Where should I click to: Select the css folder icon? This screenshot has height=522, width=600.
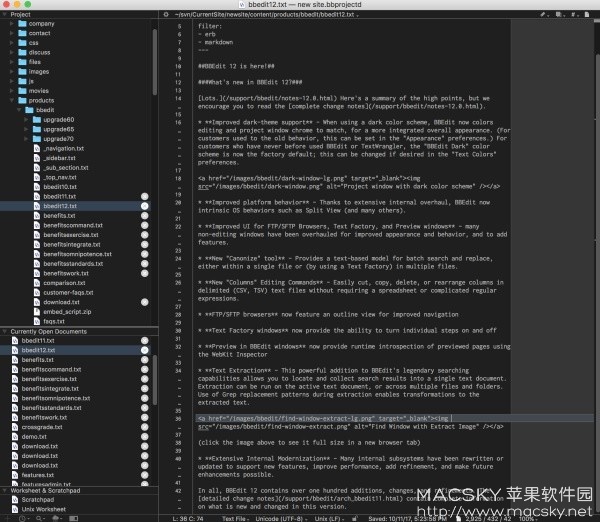tap(23, 43)
